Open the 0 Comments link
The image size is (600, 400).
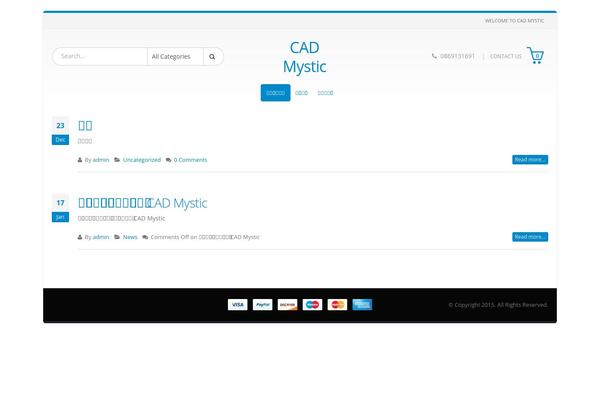[190, 160]
